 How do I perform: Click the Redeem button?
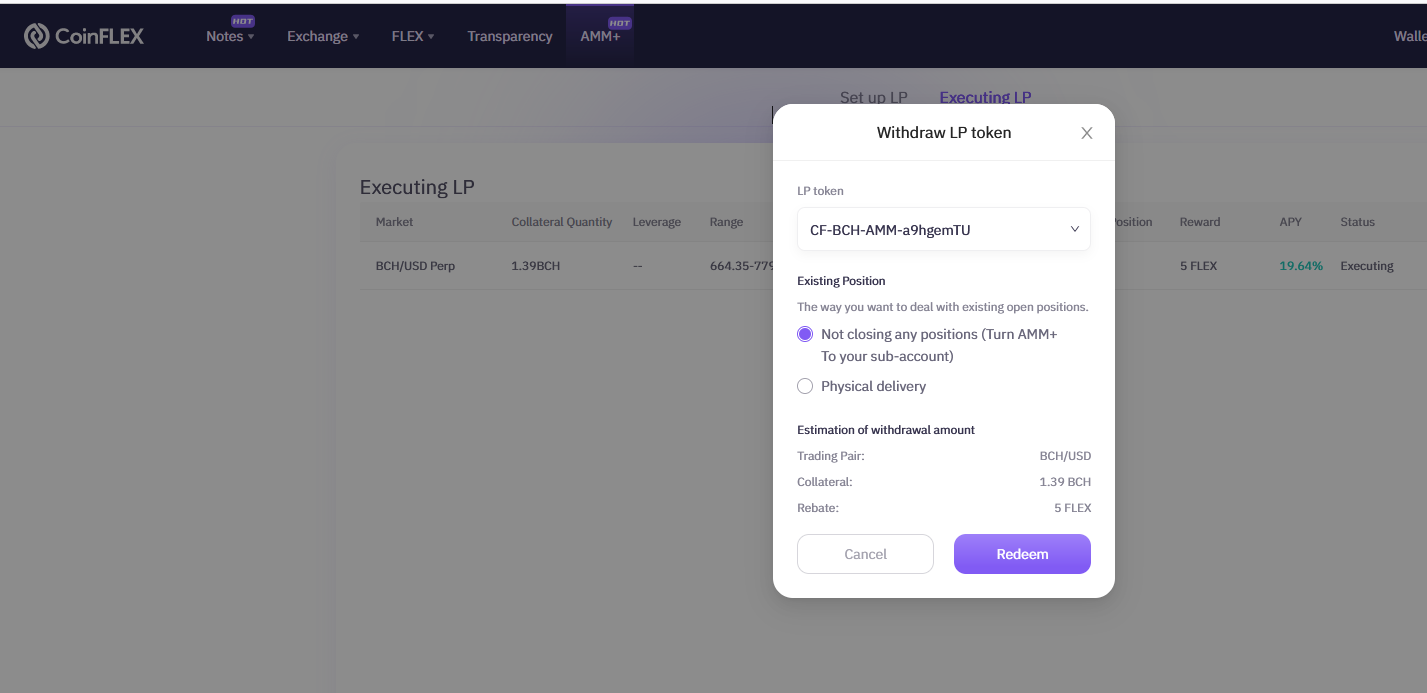[1022, 554]
